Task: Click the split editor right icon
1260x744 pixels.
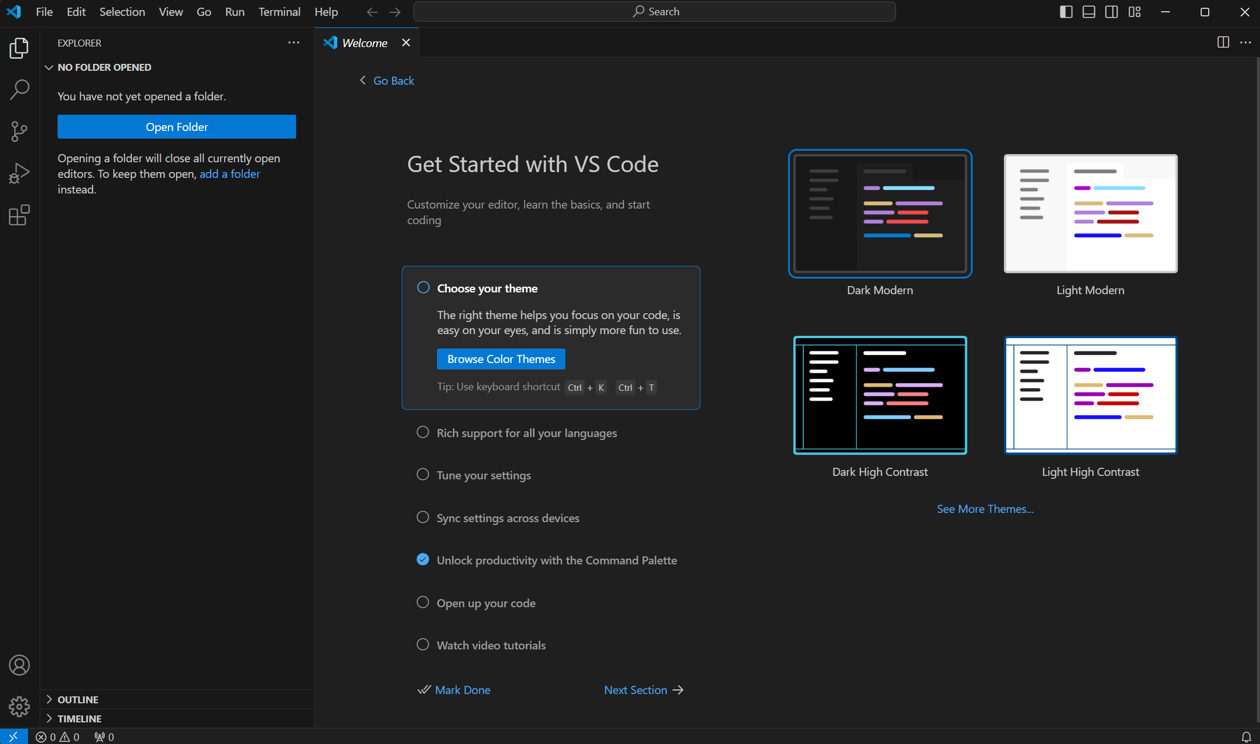Action: [x=1222, y=43]
